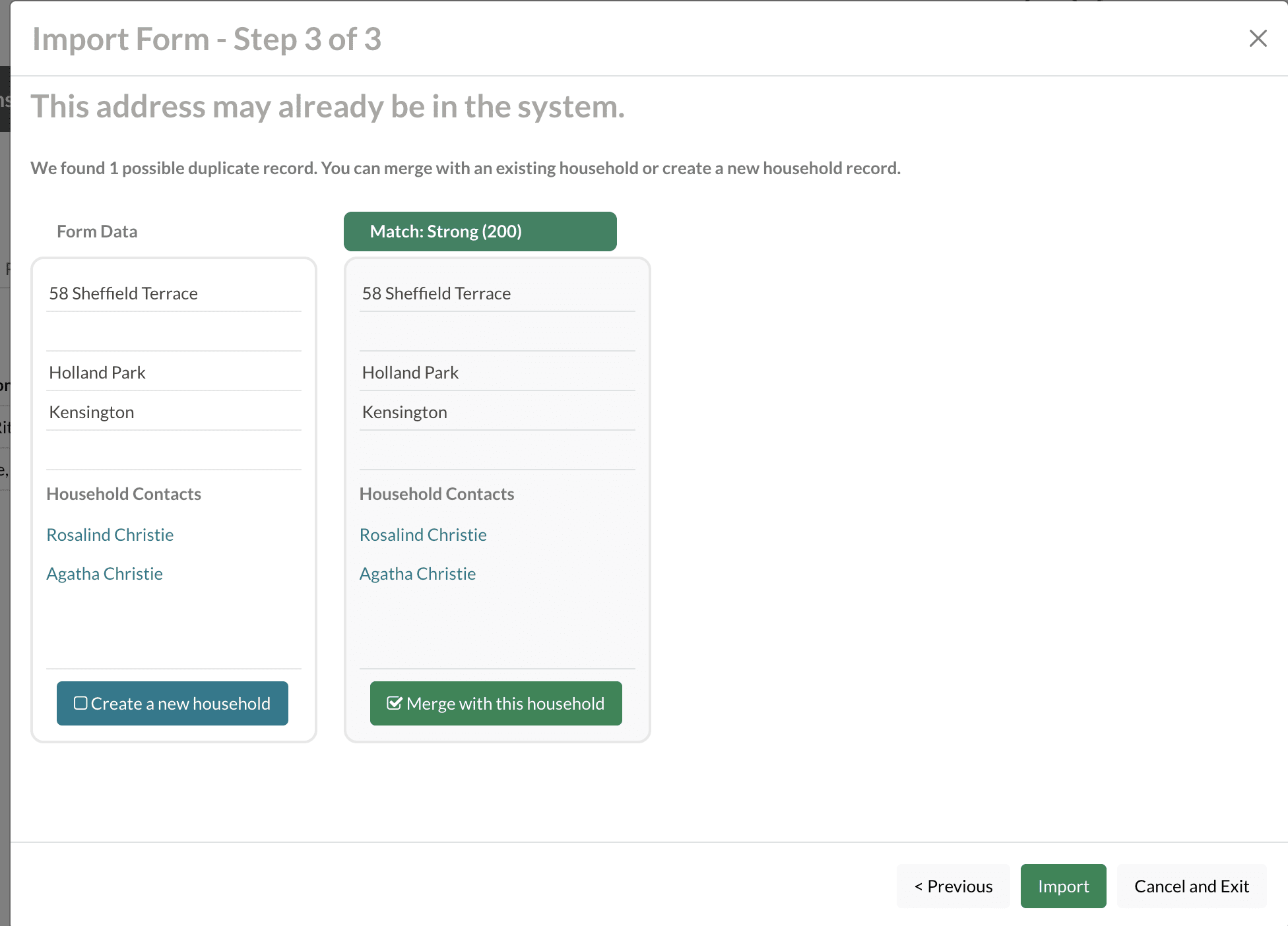
Task: Open Agatha Christie link in matched household
Action: click(x=418, y=574)
